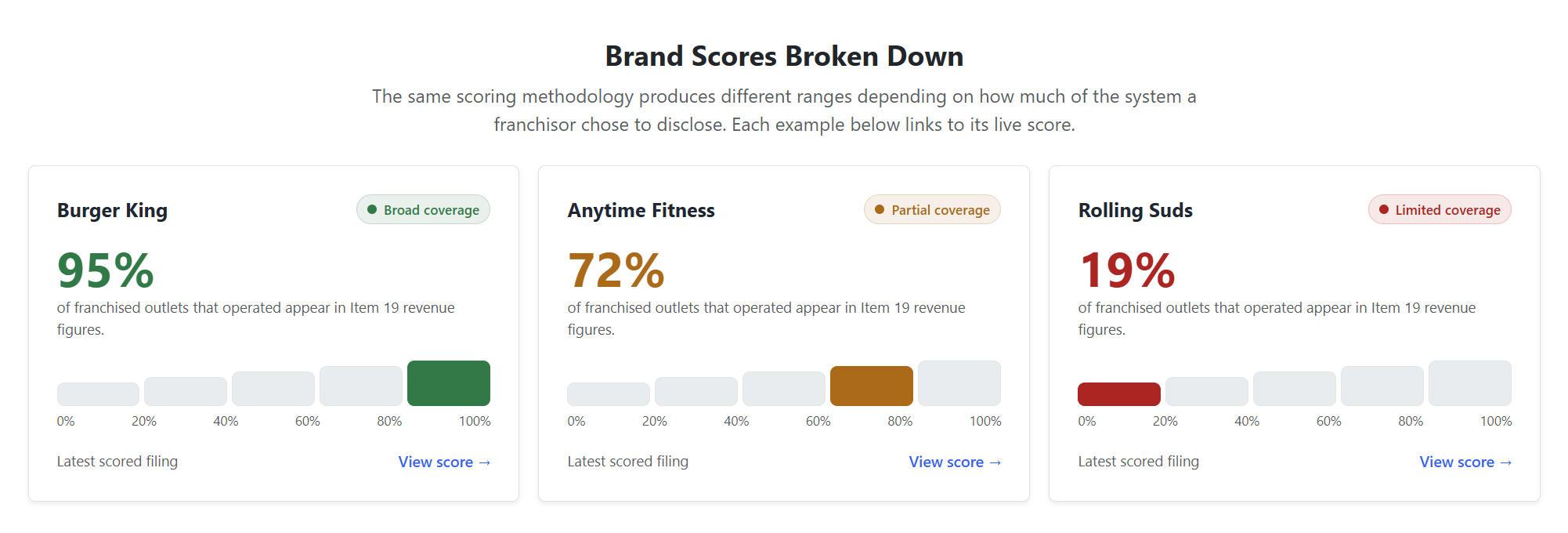1568x533 pixels.
Task: Click the red dot in Limited coverage badge
Action: click(x=1384, y=210)
